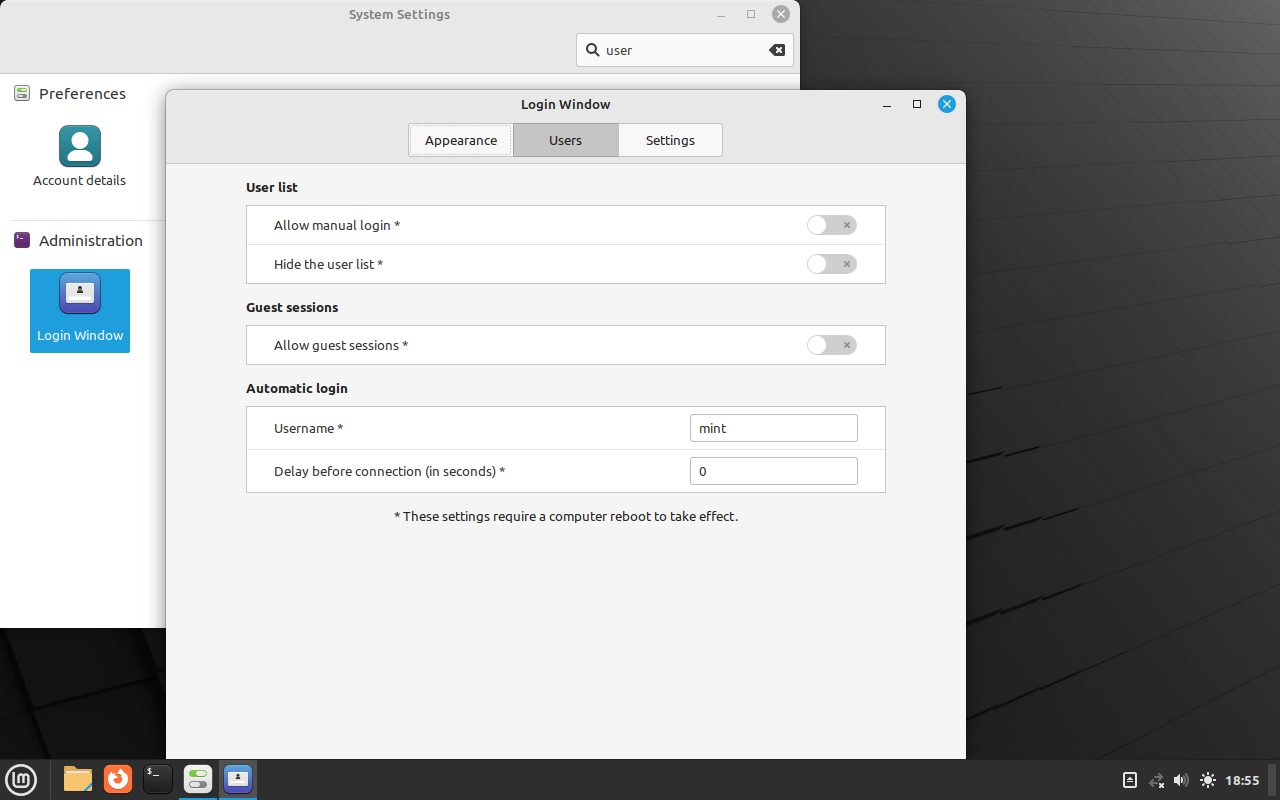Image resolution: width=1280 pixels, height=800 pixels.
Task: Click the automatic login Username field
Action: tap(773, 428)
